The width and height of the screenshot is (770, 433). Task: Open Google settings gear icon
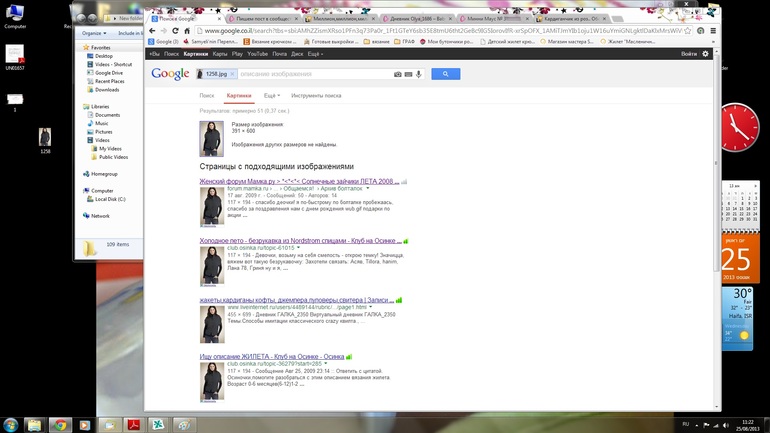coord(705,54)
